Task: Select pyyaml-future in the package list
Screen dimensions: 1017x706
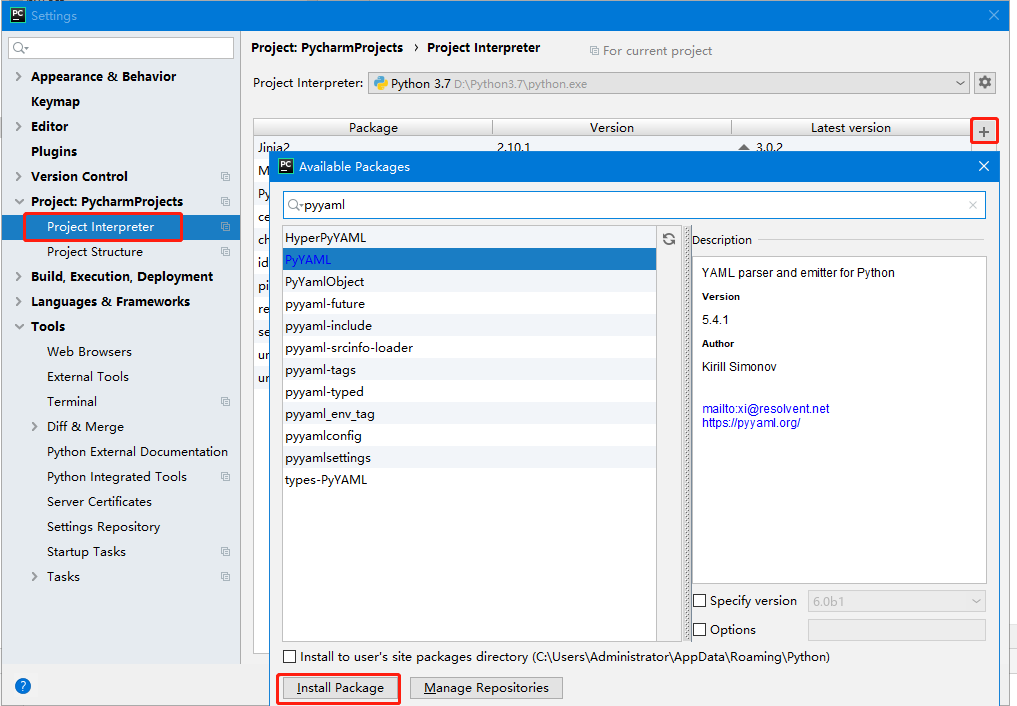Action: (470, 304)
